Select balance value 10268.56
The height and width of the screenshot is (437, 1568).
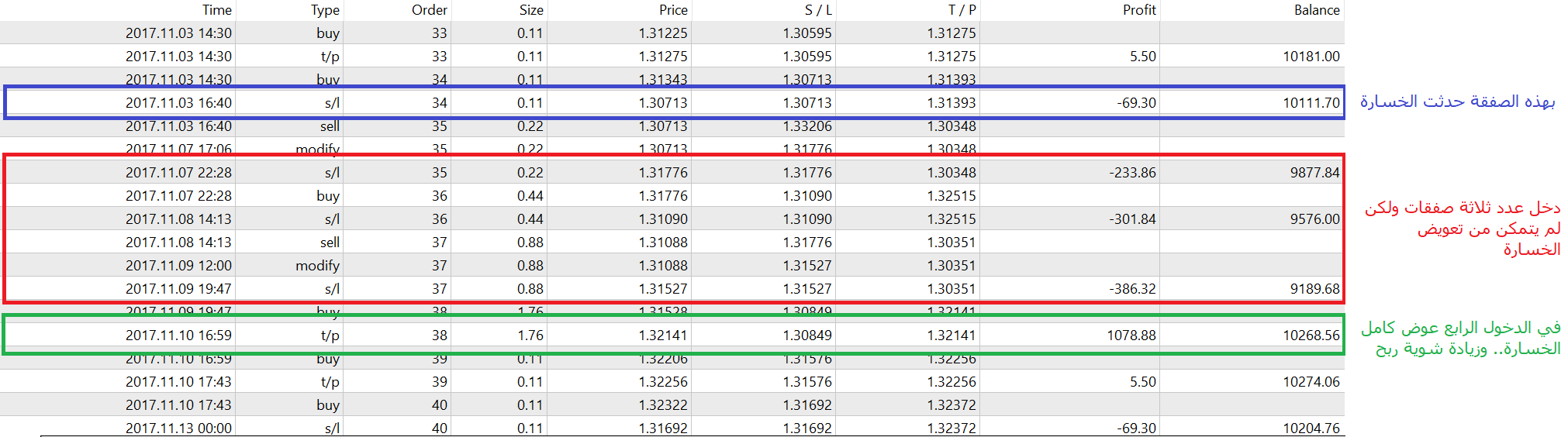(1311, 335)
